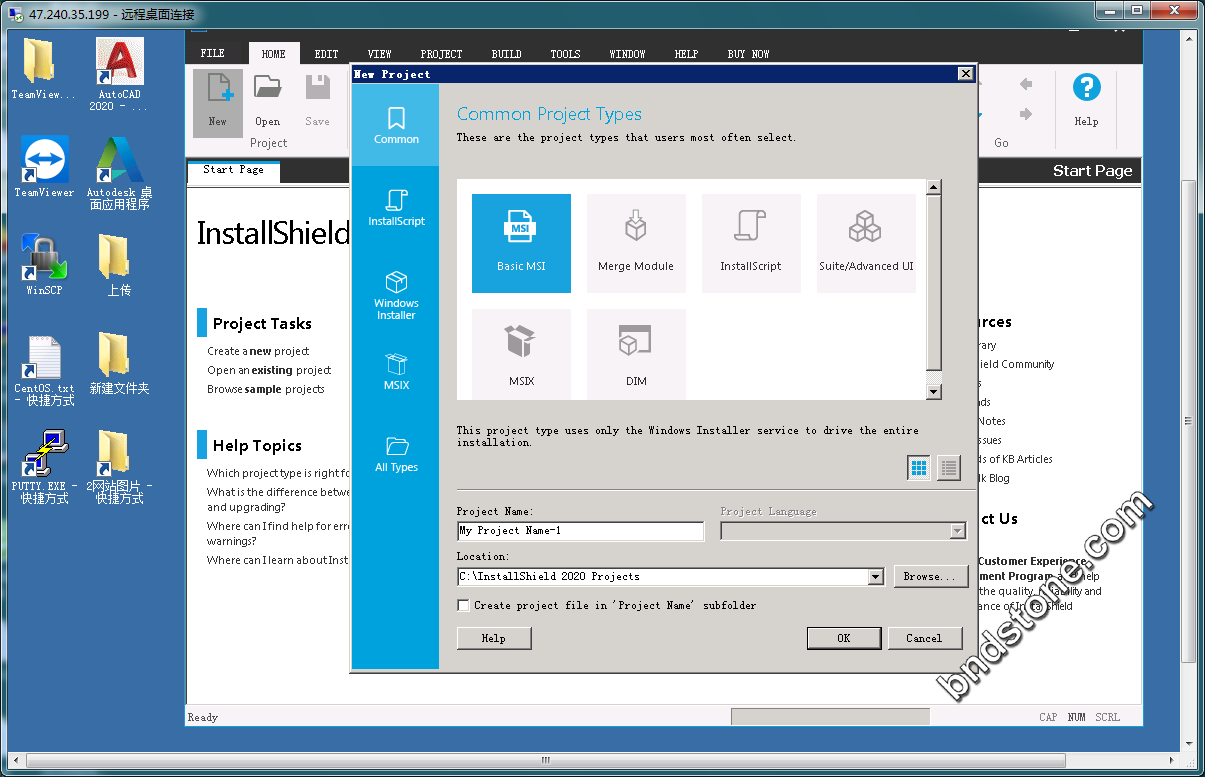The image size is (1205, 777).
Task: Open the Windows Installer category
Action: 396,295
